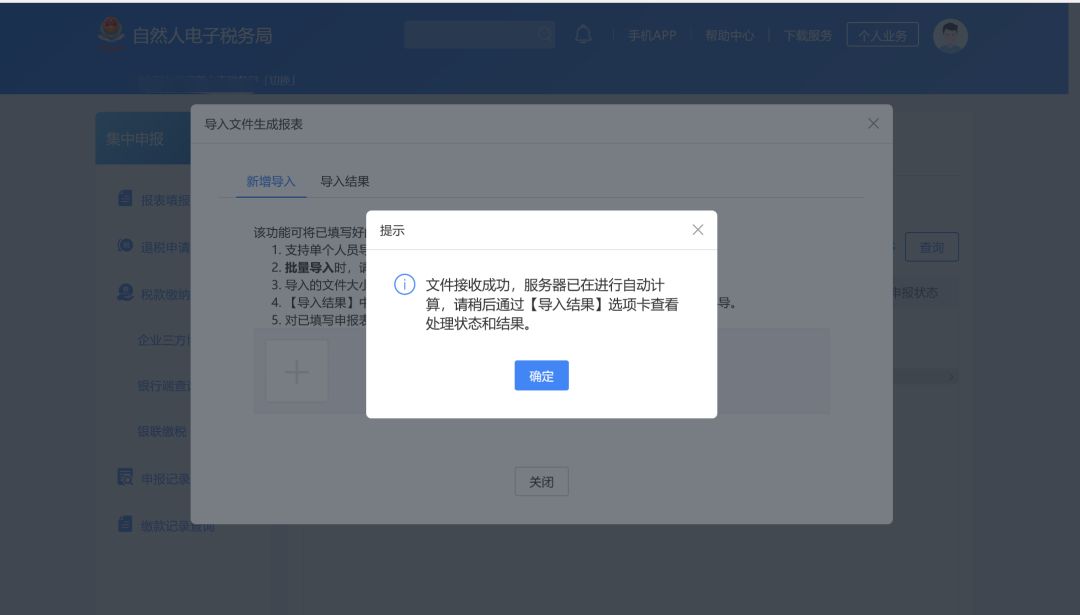Click 申报状态 column header

click(914, 293)
